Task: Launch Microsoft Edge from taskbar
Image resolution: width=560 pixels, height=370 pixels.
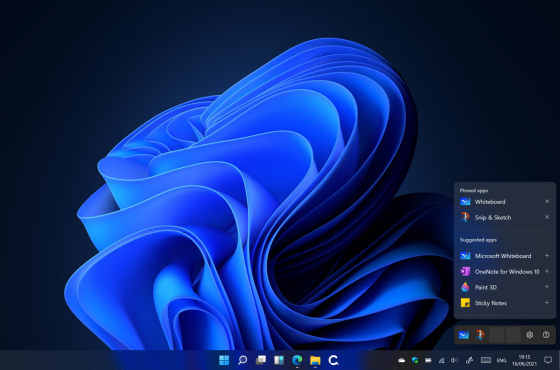Action: pyautogui.click(x=297, y=360)
